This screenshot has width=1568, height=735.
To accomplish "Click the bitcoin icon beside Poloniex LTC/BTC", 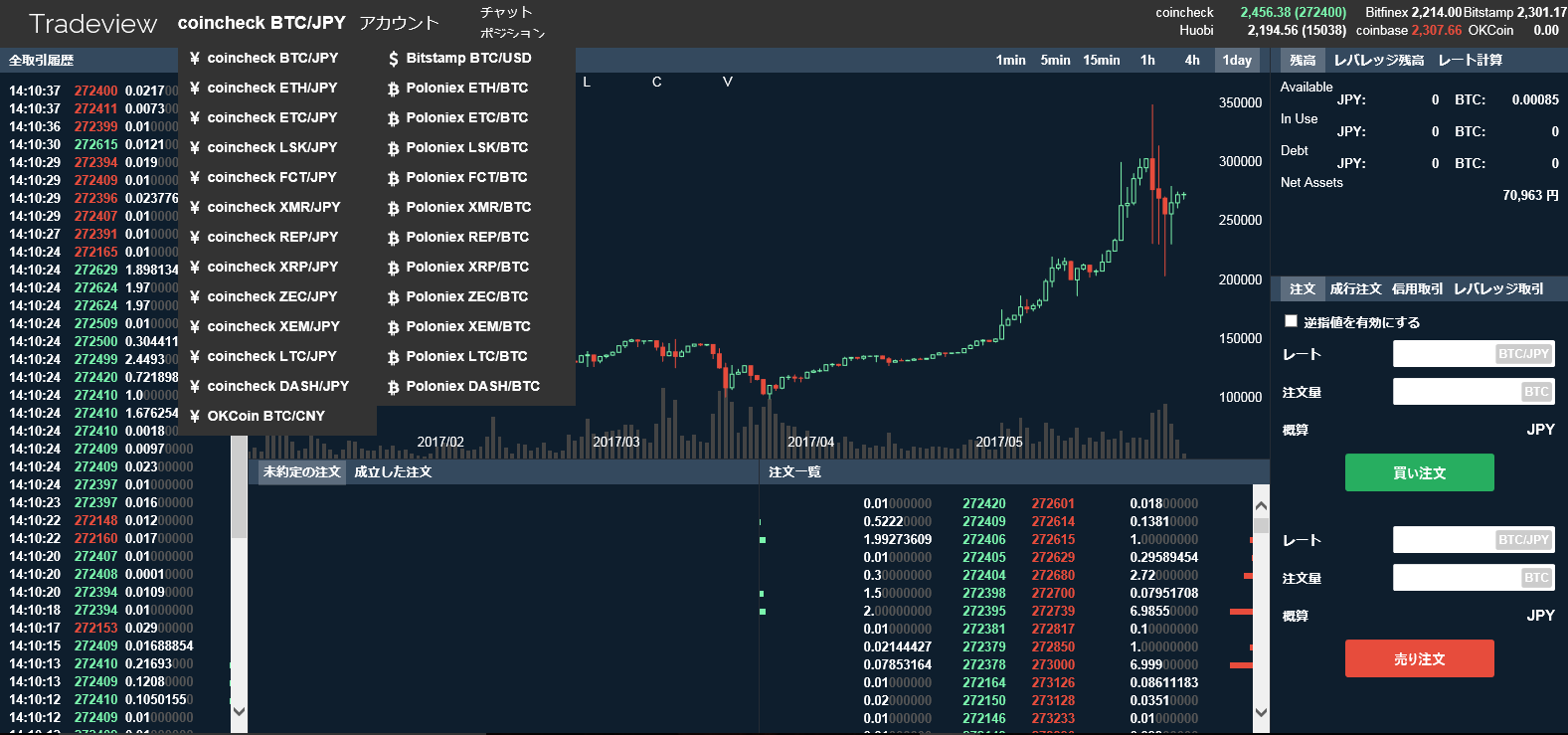I will [394, 357].
